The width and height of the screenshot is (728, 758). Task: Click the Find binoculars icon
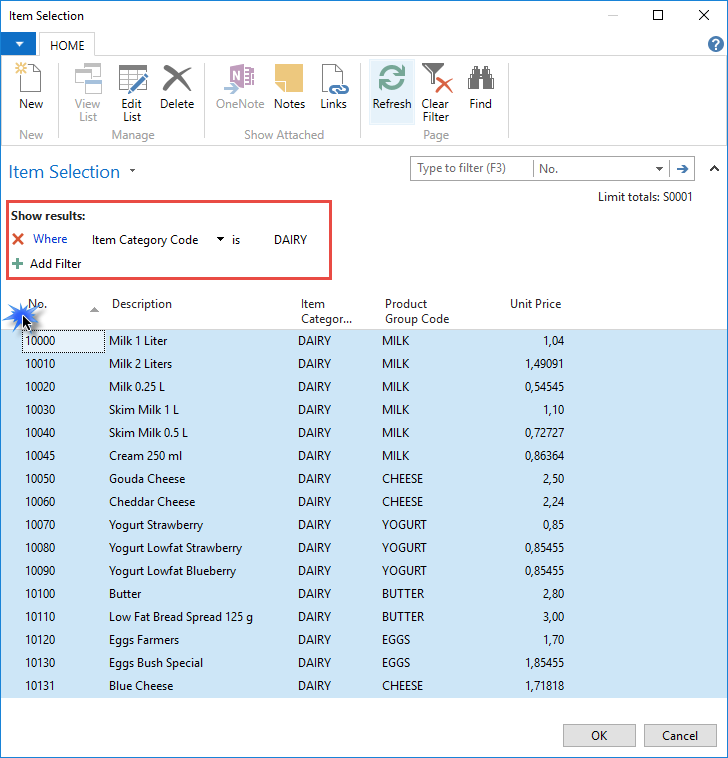481,80
